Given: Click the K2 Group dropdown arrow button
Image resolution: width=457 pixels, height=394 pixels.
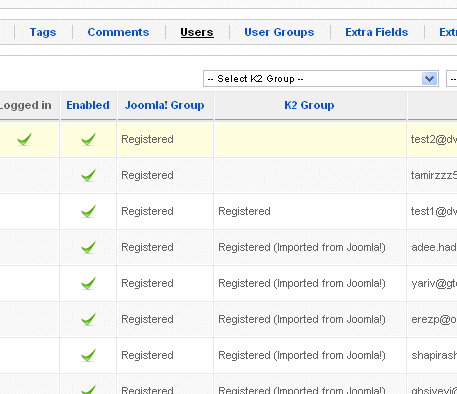Looking at the screenshot, I should [429, 79].
